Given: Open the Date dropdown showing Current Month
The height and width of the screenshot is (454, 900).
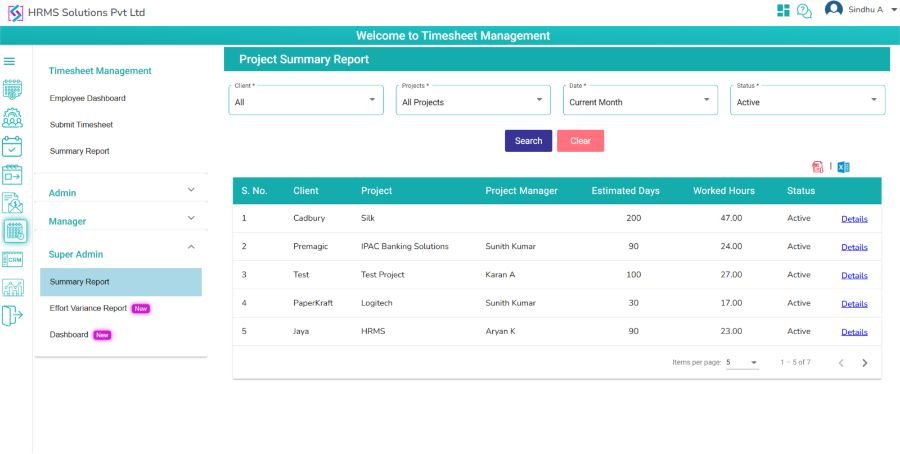Looking at the screenshot, I should pos(640,100).
